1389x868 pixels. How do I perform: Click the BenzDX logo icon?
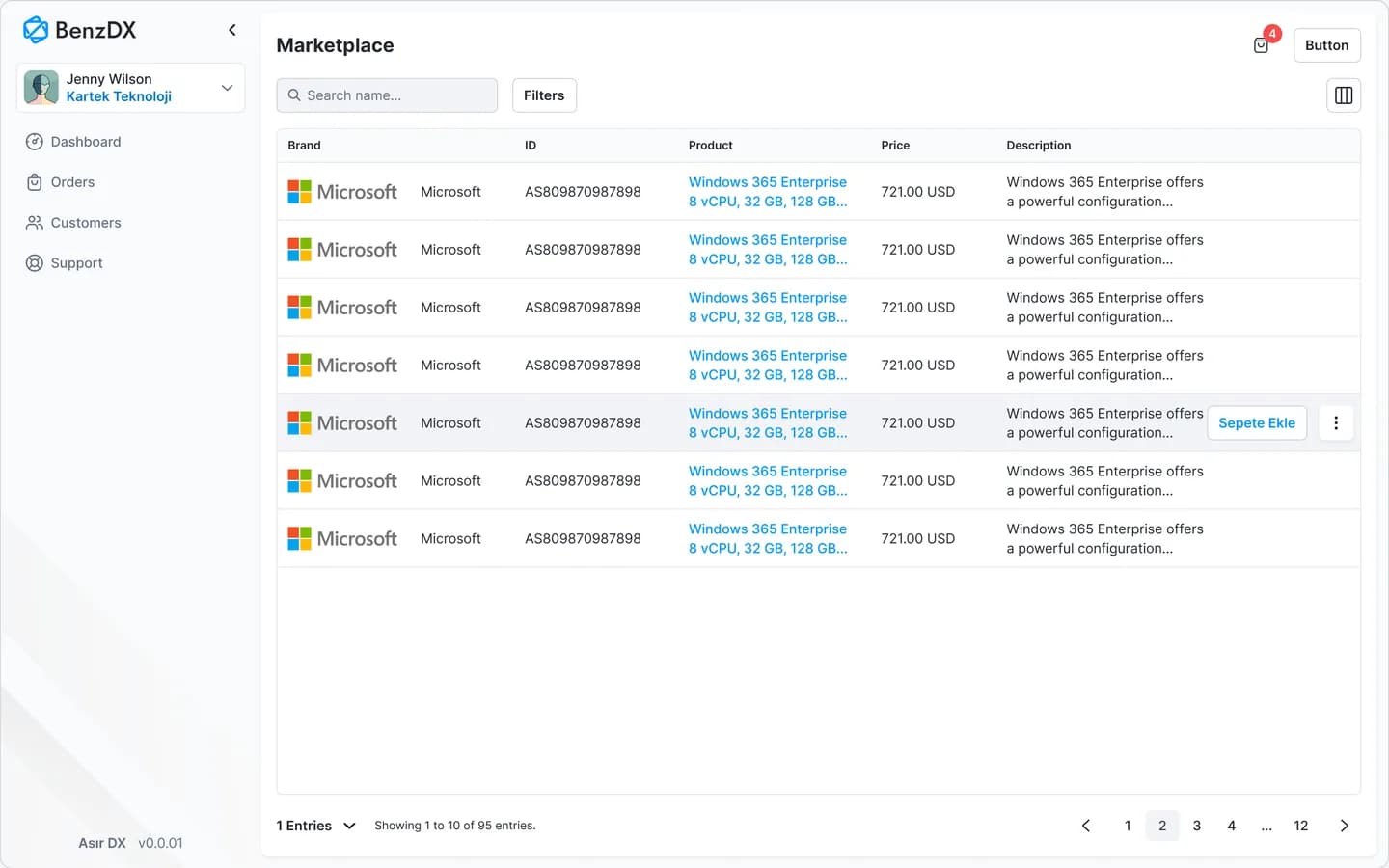pos(36,30)
